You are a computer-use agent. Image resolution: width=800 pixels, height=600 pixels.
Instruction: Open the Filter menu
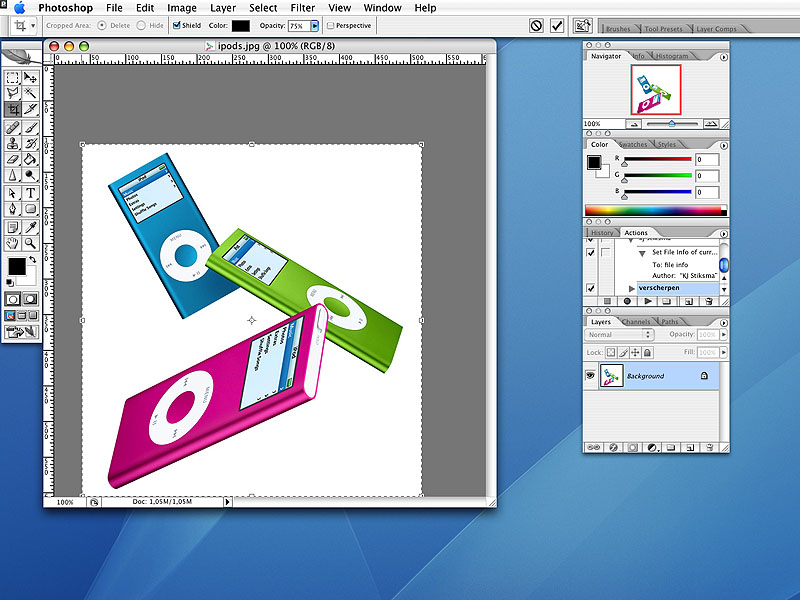coord(303,7)
